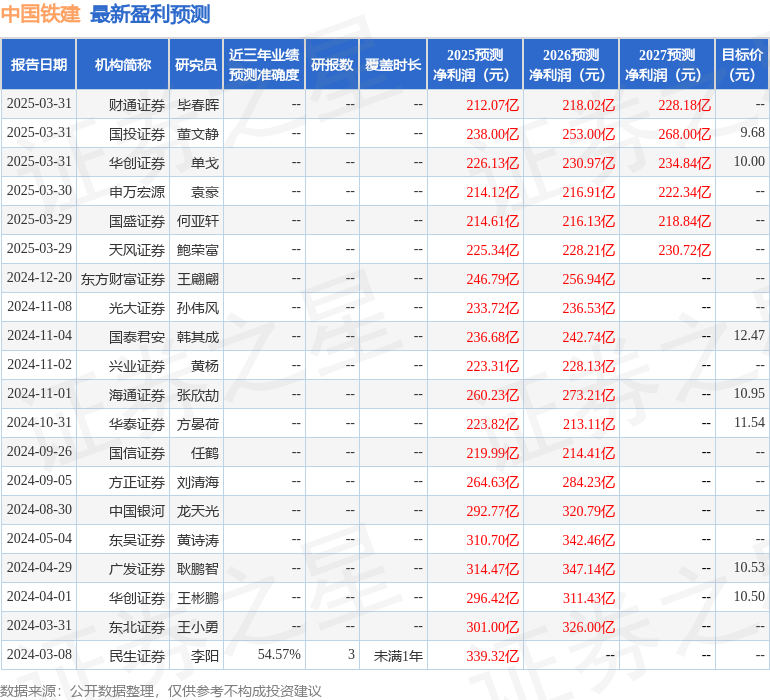Click the 218.84亿 profit forecast

click(x=685, y=221)
